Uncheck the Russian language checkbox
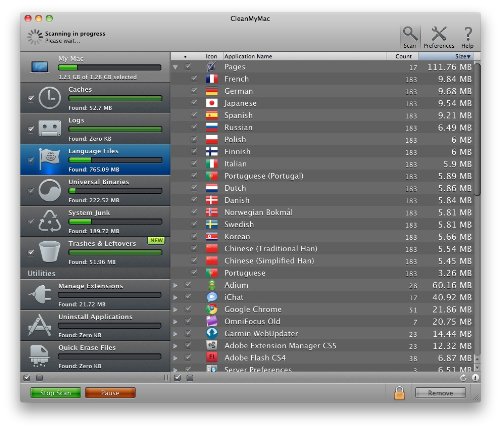The height and width of the screenshot is (429, 500). [194, 127]
